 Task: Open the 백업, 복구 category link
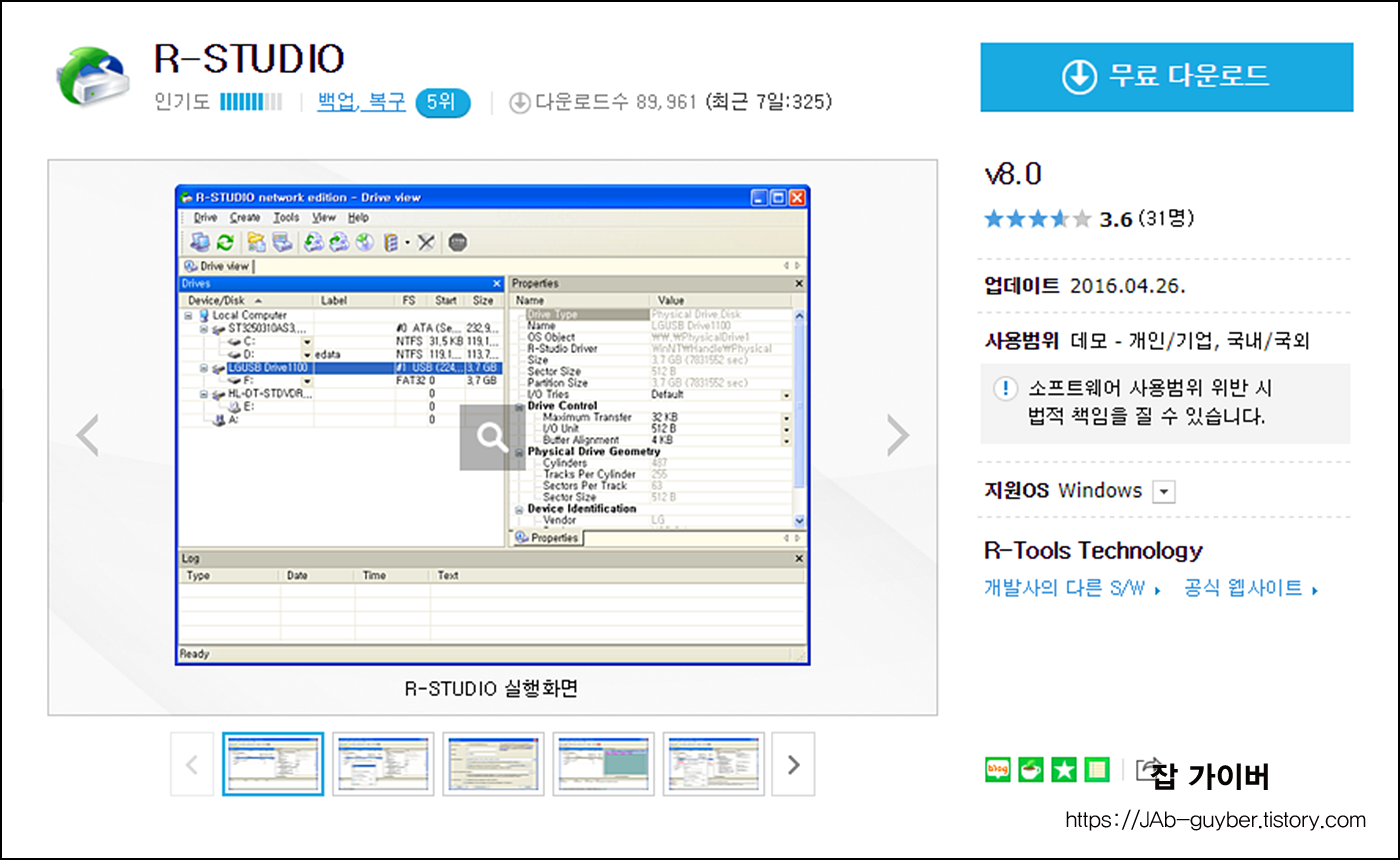coord(361,101)
